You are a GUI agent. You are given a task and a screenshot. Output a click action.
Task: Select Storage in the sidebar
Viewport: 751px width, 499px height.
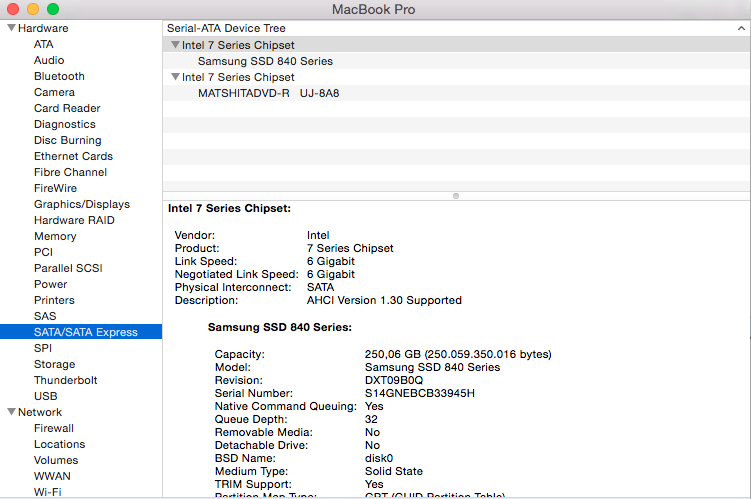[x=55, y=364]
